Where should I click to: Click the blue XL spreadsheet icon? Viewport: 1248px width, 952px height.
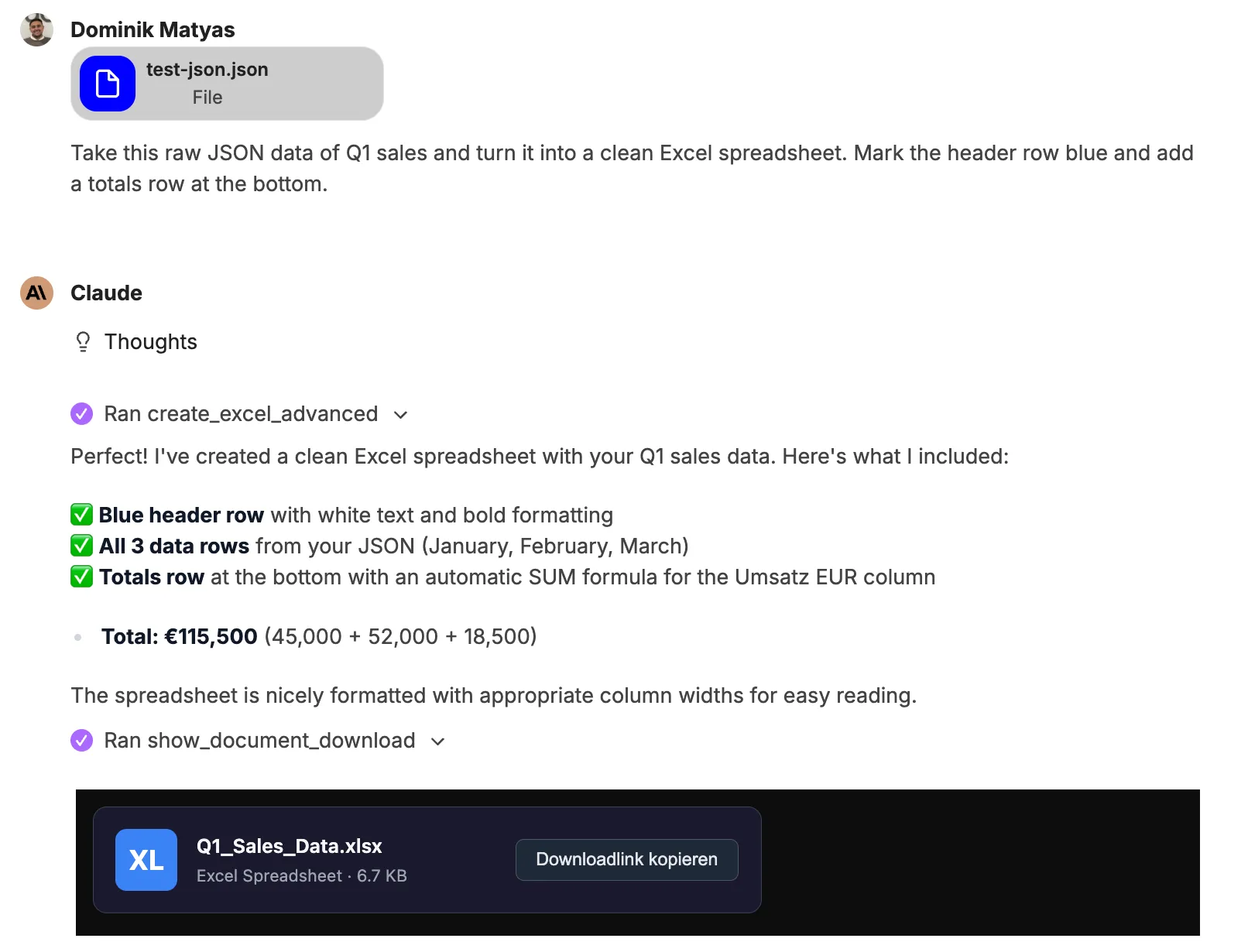(x=146, y=860)
